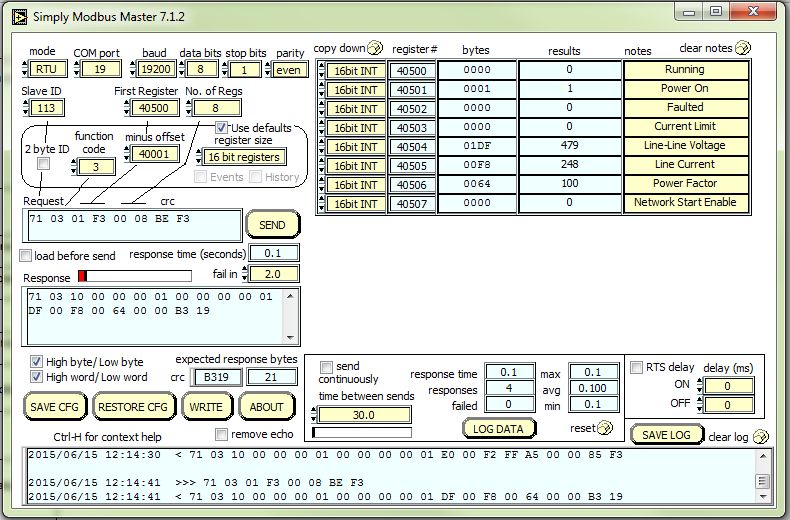Click the RESTORE CFG button
This screenshot has height=520, width=790.
click(133, 407)
